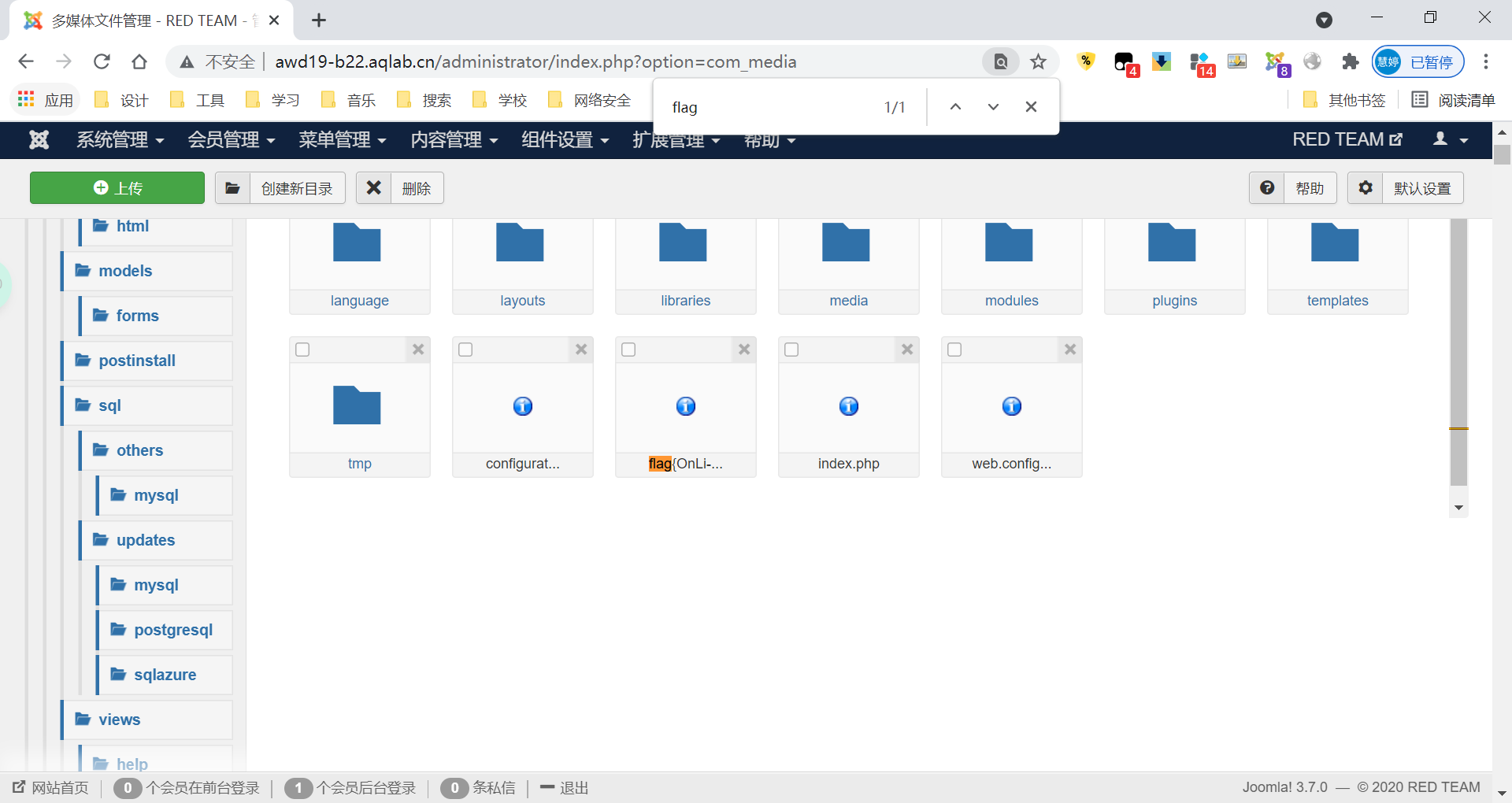
Task: Open Chrome tab search dropdown arrow
Action: (x=1325, y=20)
